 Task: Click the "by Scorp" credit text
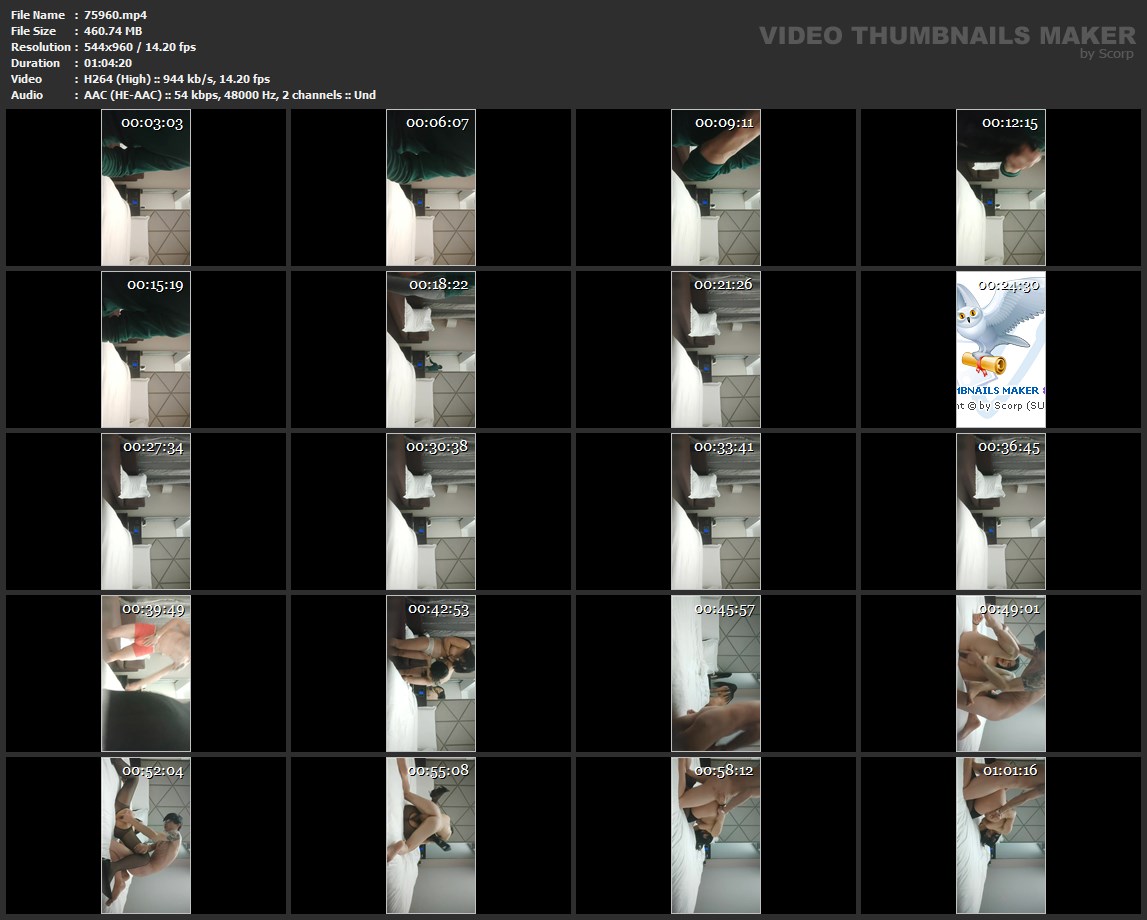(1107, 54)
